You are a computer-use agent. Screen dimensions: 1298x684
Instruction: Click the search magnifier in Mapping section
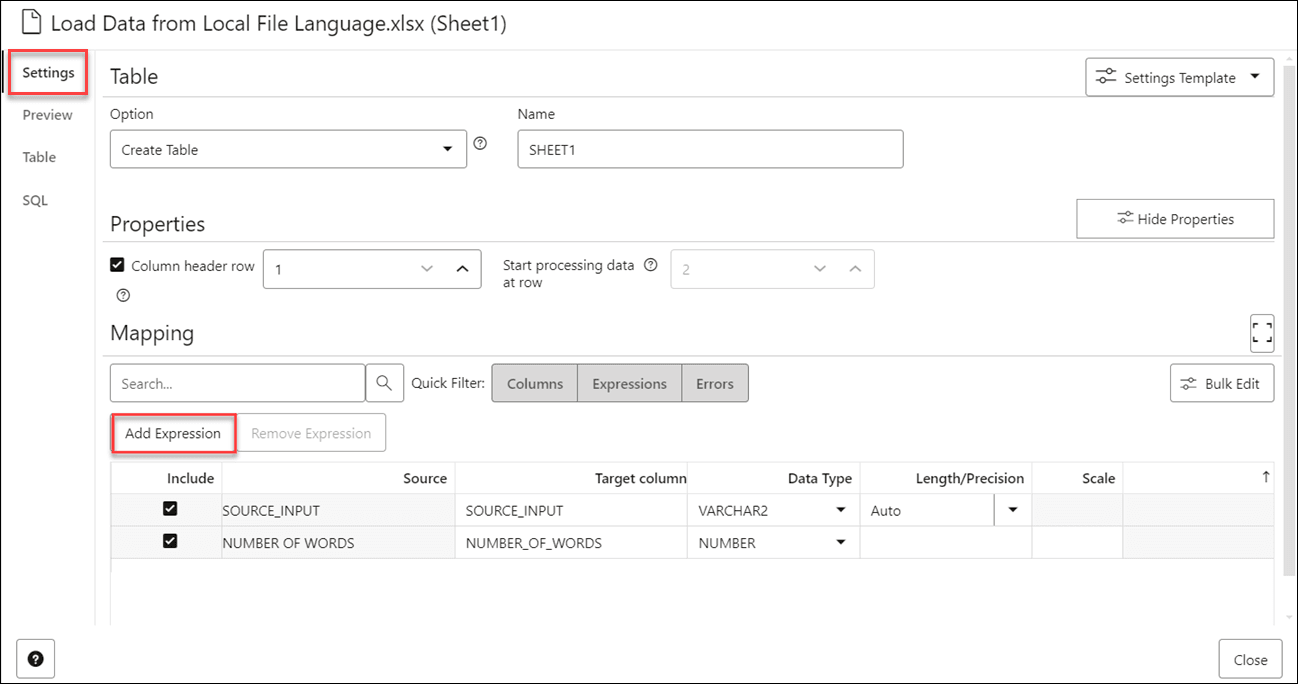click(385, 382)
